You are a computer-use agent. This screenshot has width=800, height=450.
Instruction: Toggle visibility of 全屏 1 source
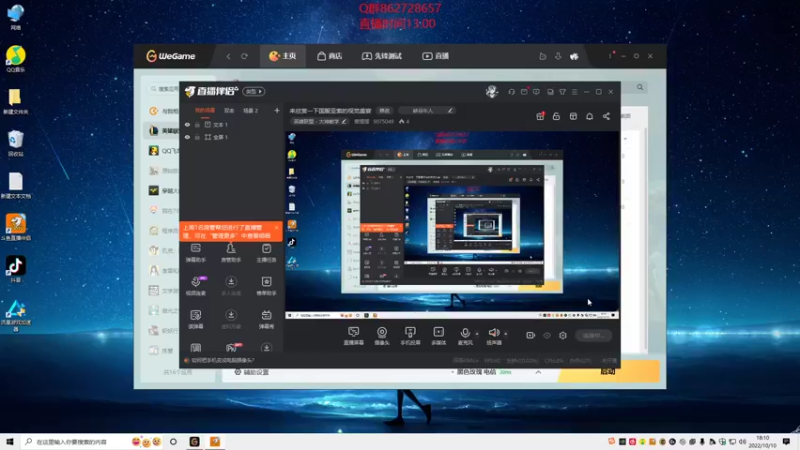pyautogui.click(x=187, y=137)
